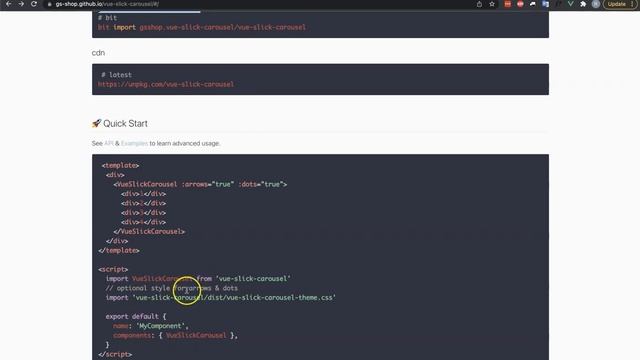Click the browser forward arrow
The width and height of the screenshot is (640, 360).
coord(21,4)
